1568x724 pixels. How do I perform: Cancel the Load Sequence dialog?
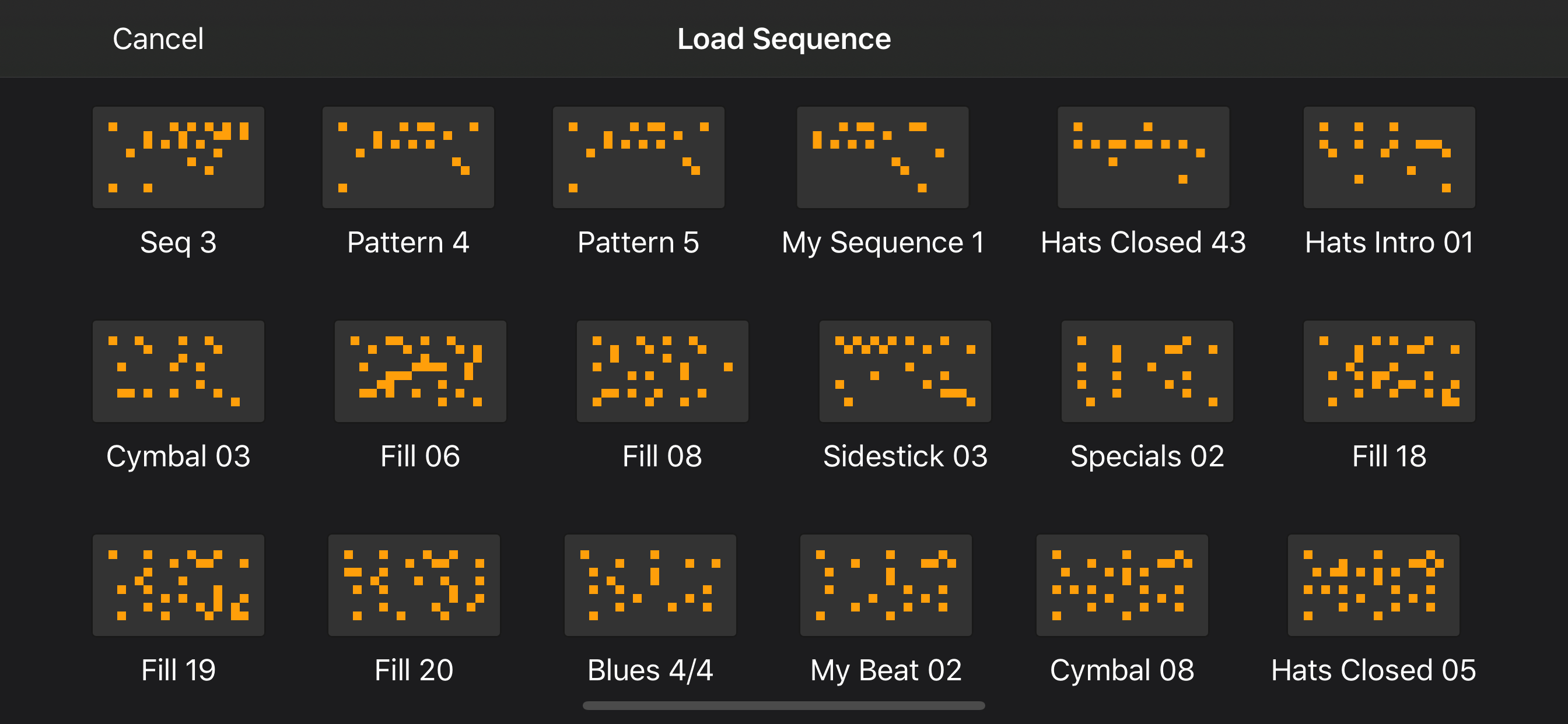157,39
